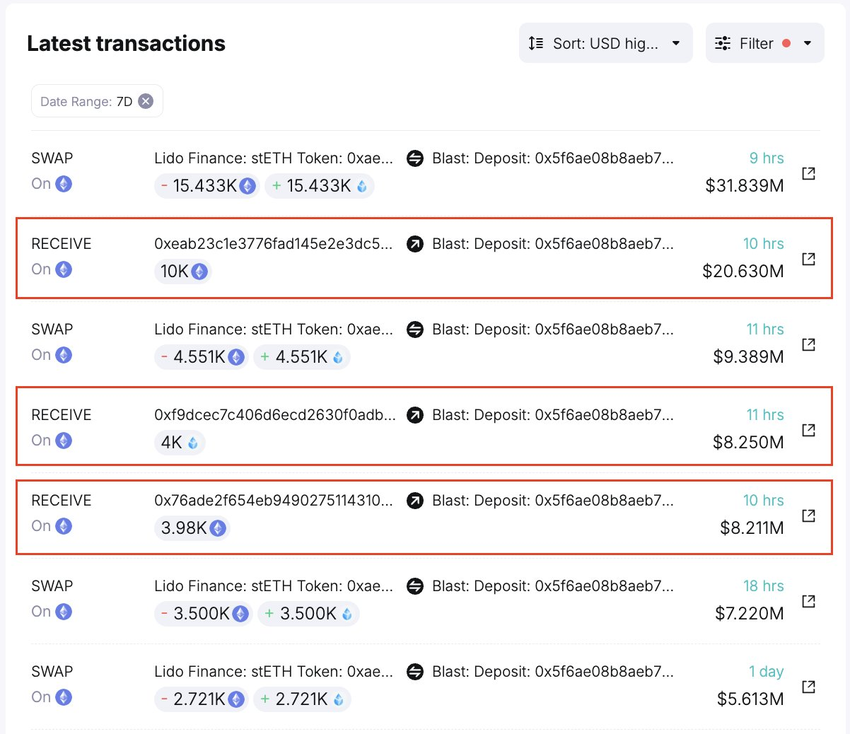Click the address 0xeab23c1e3776fad145e2e3dc5
Viewport: 850px width, 734px height.
(x=273, y=244)
